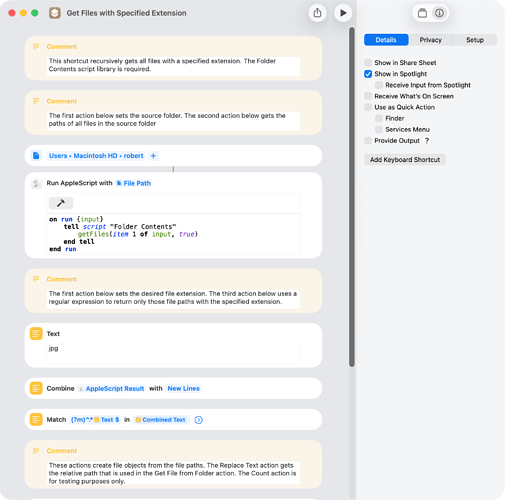This screenshot has height=500, width=505.
Task: Compile script with hammer button
Action: click(61, 203)
